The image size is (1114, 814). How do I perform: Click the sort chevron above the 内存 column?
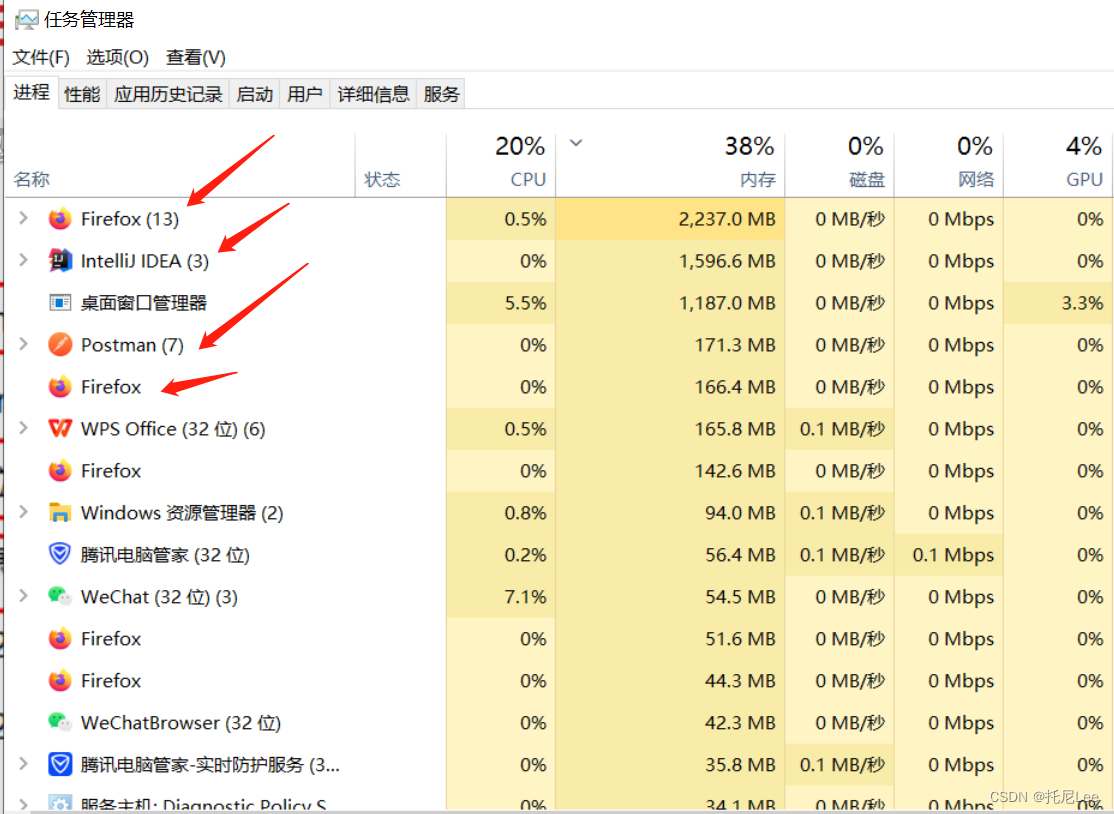click(576, 143)
